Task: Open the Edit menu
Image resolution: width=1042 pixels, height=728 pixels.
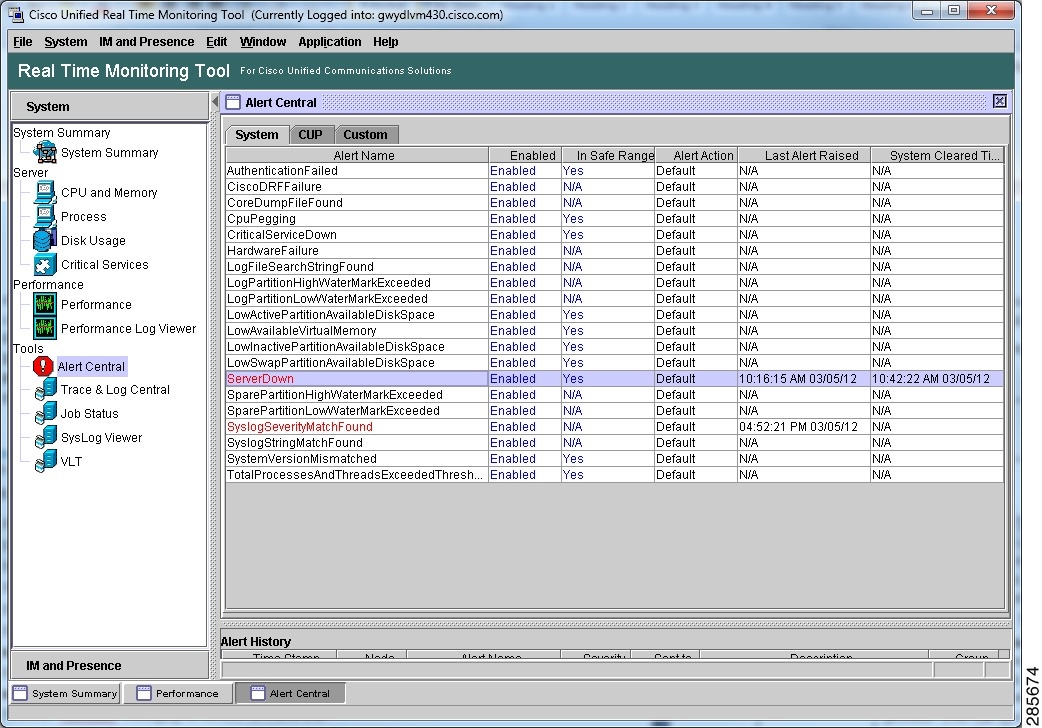Action: point(217,42)
